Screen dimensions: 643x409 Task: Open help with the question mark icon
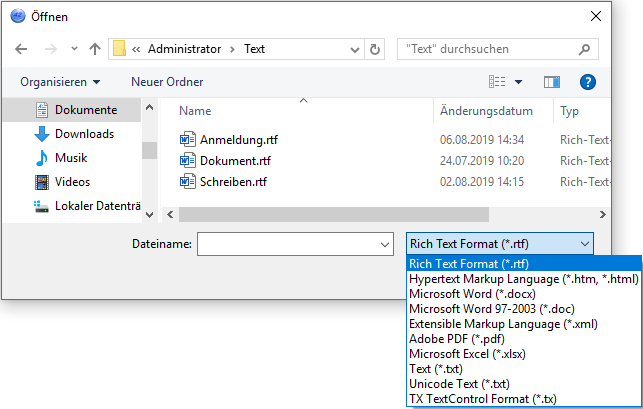[x=588, y=81]
